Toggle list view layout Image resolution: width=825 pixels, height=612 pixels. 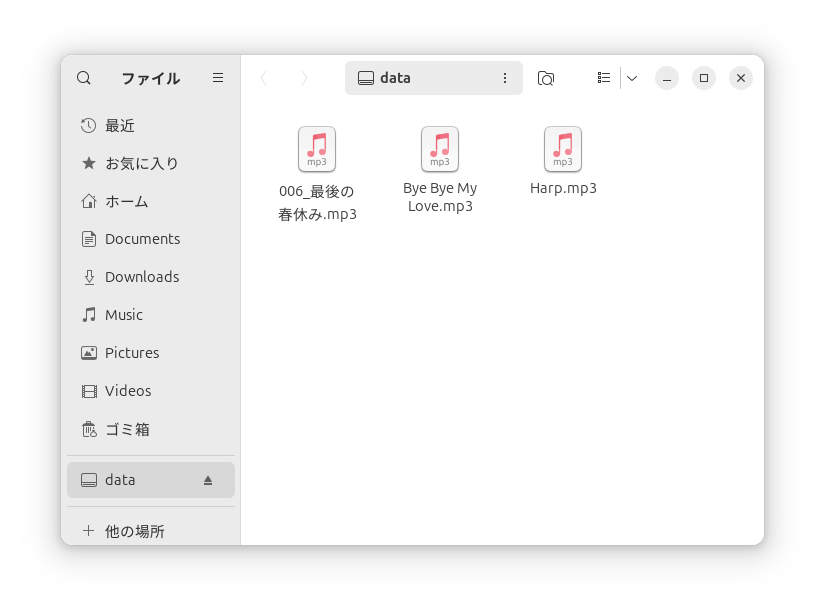(603, 78)
